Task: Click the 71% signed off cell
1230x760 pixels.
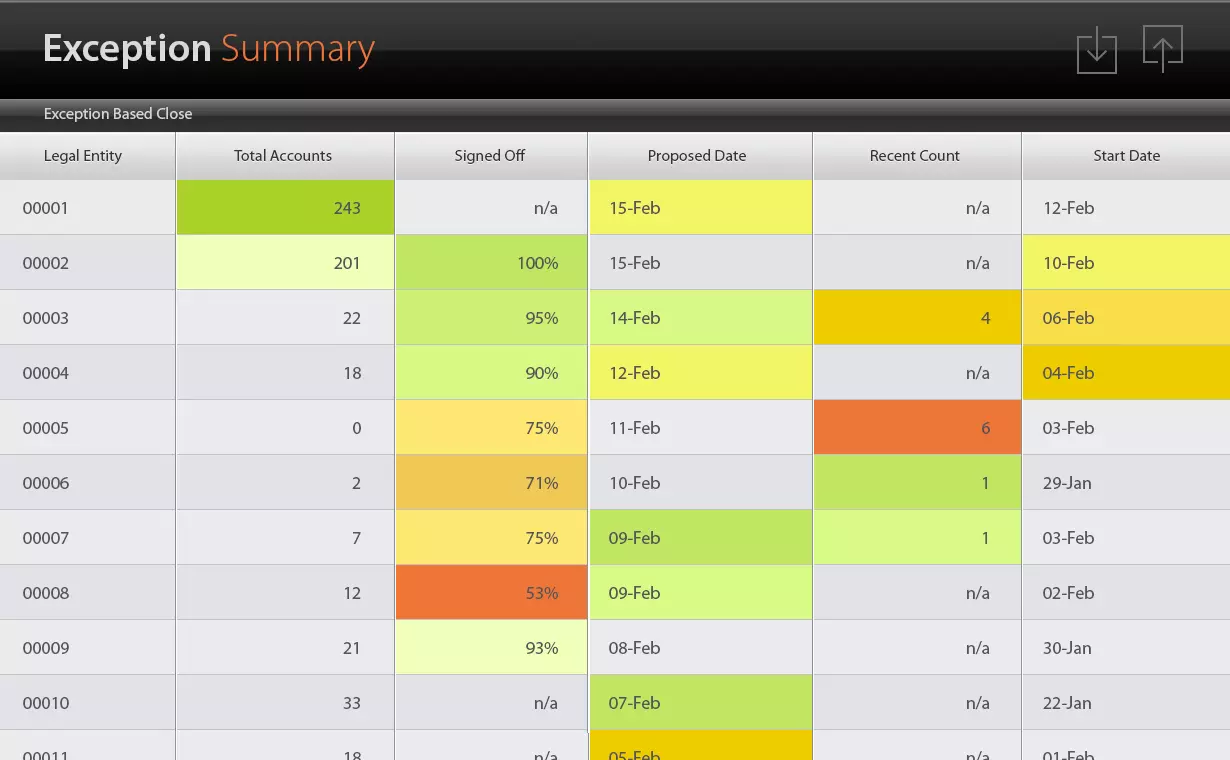Action: pyautogui.click(x=491, y=483)
